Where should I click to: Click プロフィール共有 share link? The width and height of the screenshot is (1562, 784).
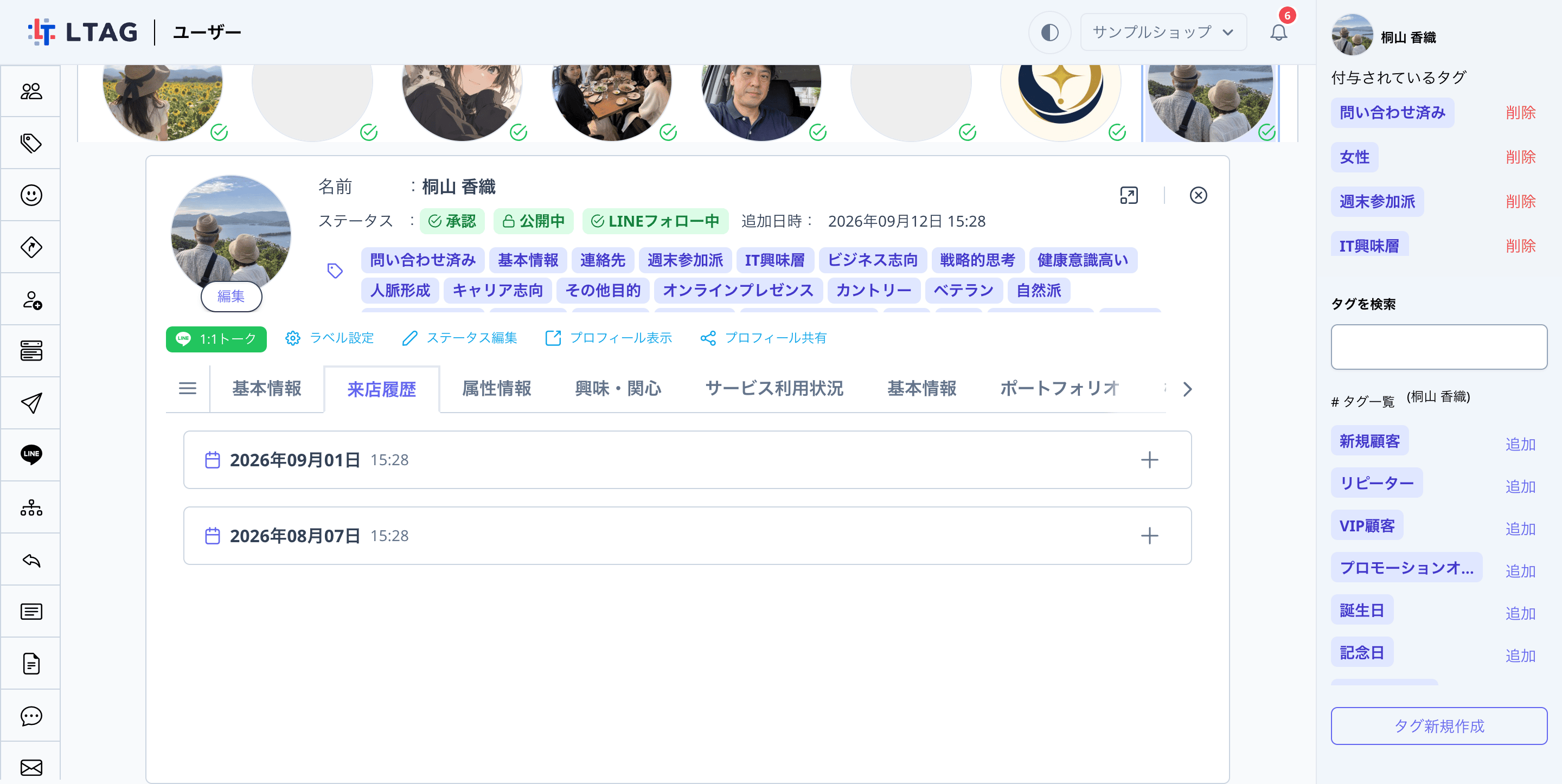[763, 338]
